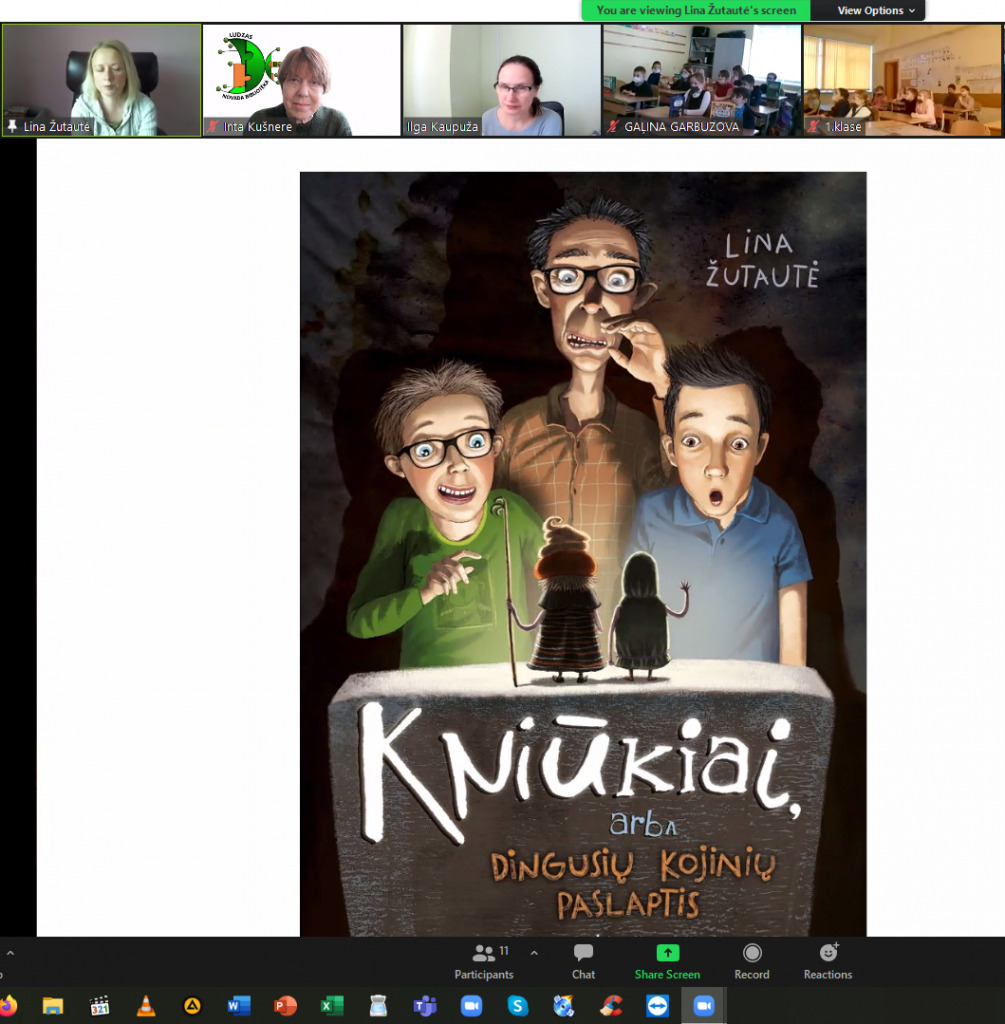The image size is (1005, 1024).
Task: Open the scanner app in the taskbar
Action: point(378,1006)
